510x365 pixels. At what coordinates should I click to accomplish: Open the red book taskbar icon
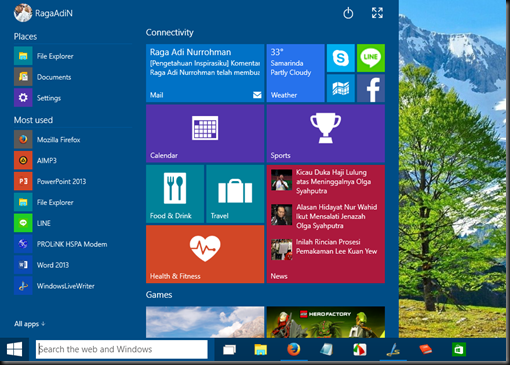[x=426, y=350]
